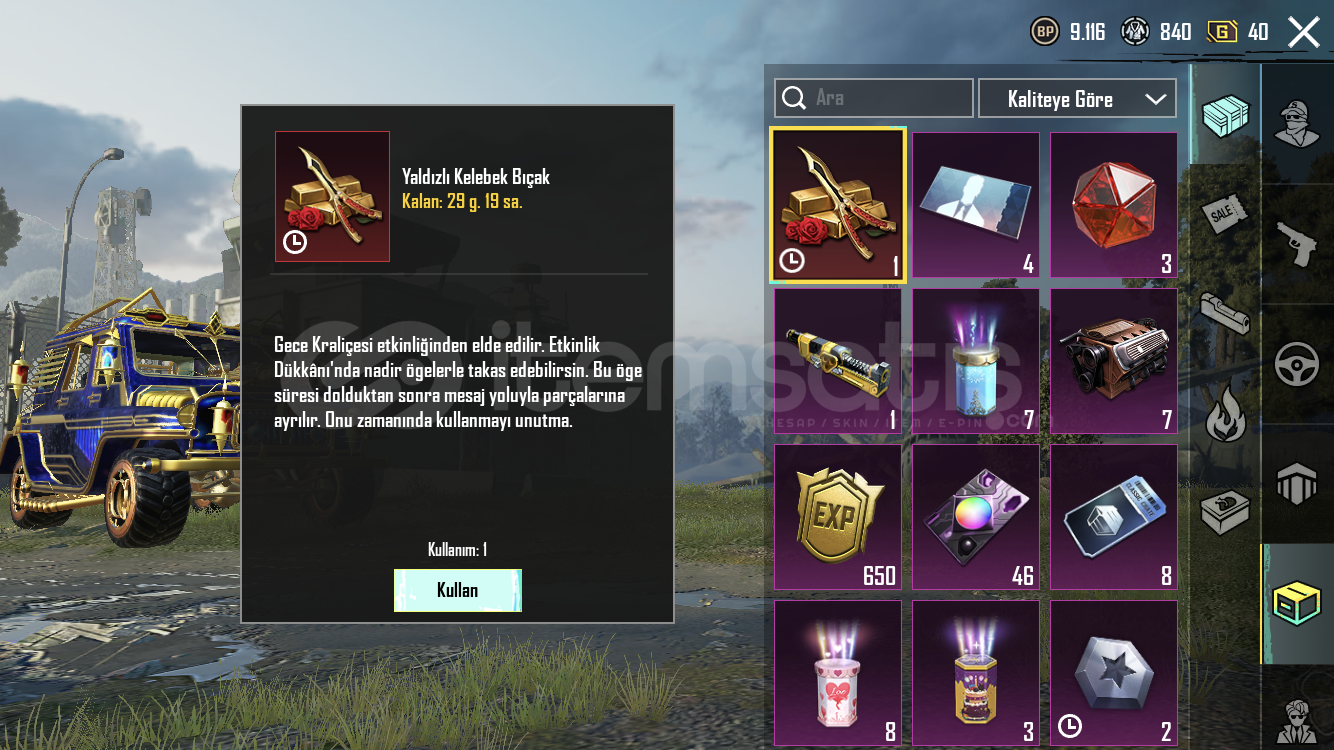The width and height of the screenshot is (1334, 750).
Task: Select the yellow weapon attachment item
Action: point(838,361)
